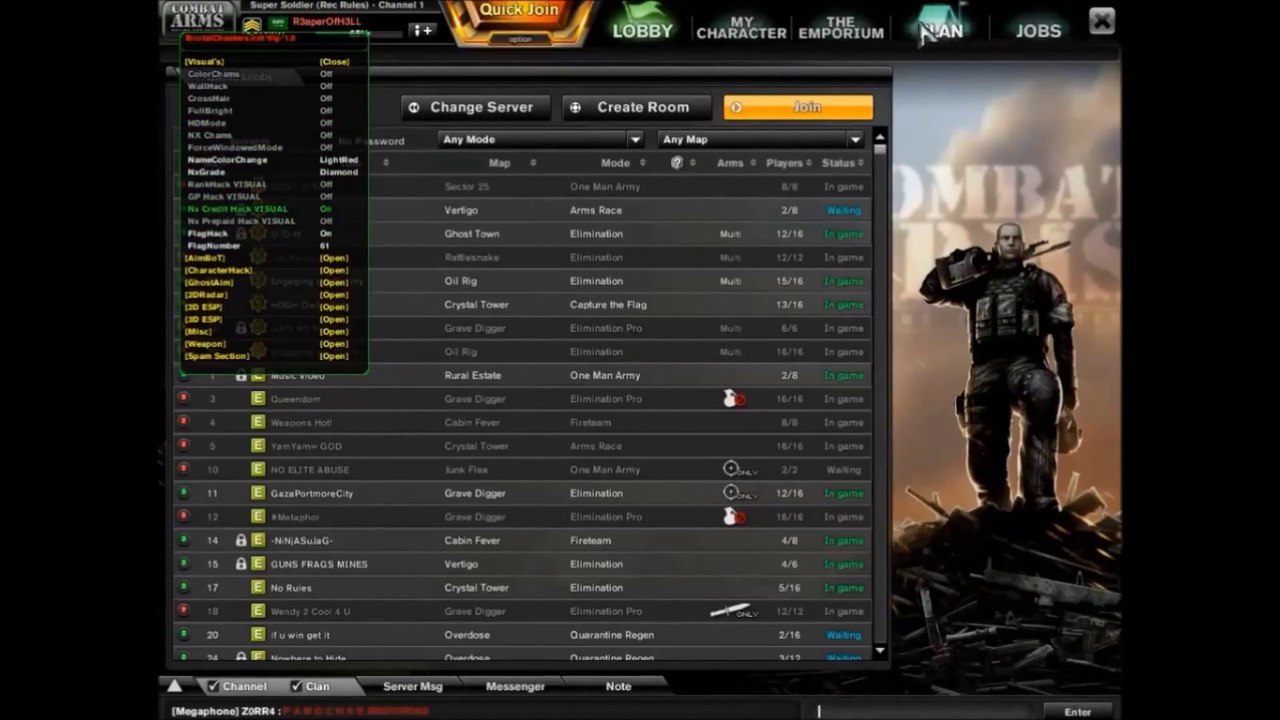Click the sniper-only icon on GazaPortmoreCity row
Viewport: 1280px width, 720px height.
pyautogui.click(x=740, y=493)
